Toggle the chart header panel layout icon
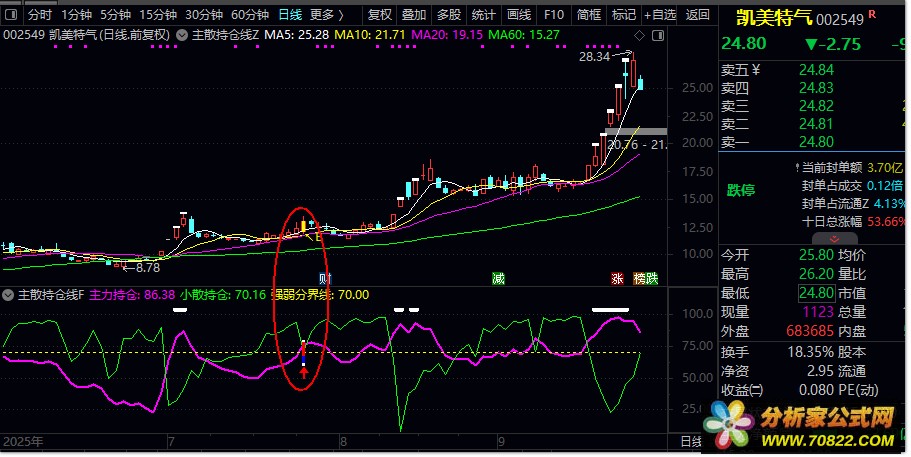This screenshot has height=457, width=911. click(658, 35)
